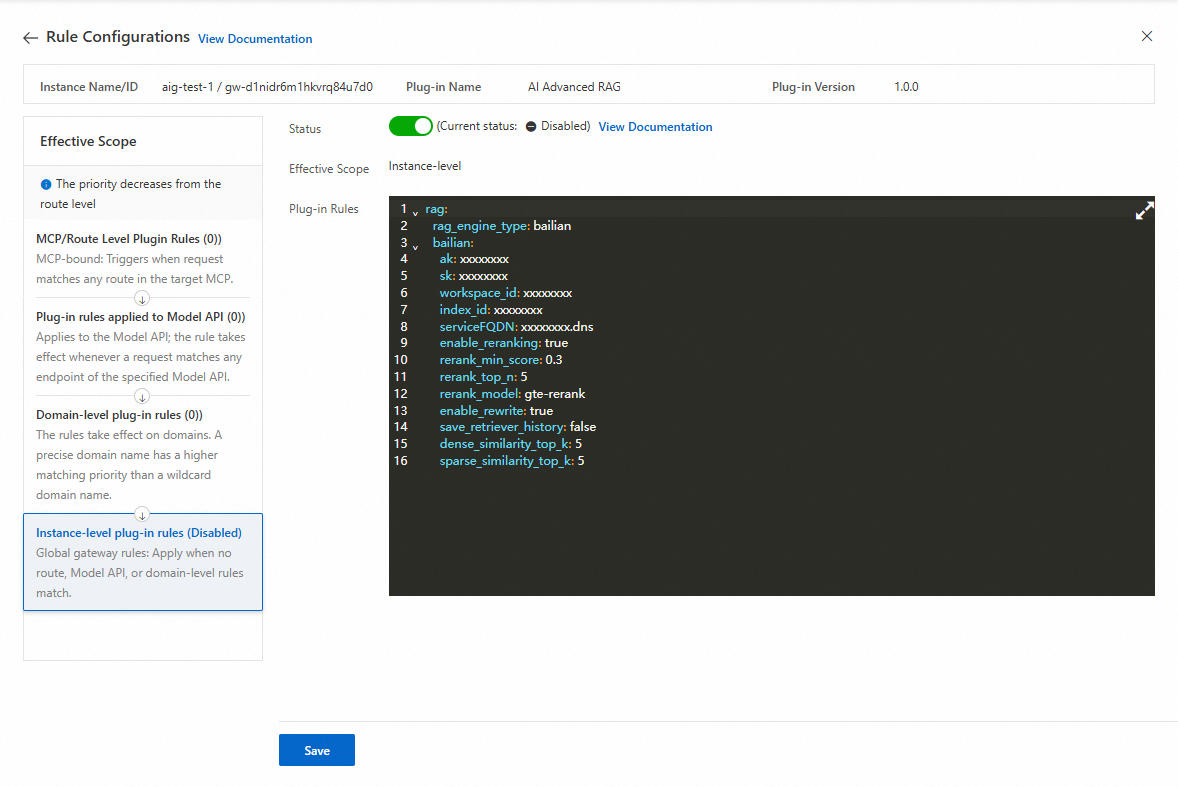Click rerank_top_n: 5 line
Screen dimensions: 1178x787
point(483,377)
